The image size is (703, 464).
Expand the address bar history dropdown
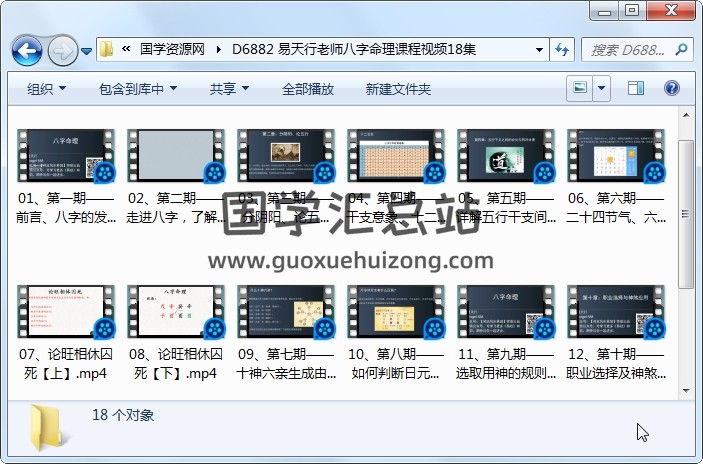539,48
